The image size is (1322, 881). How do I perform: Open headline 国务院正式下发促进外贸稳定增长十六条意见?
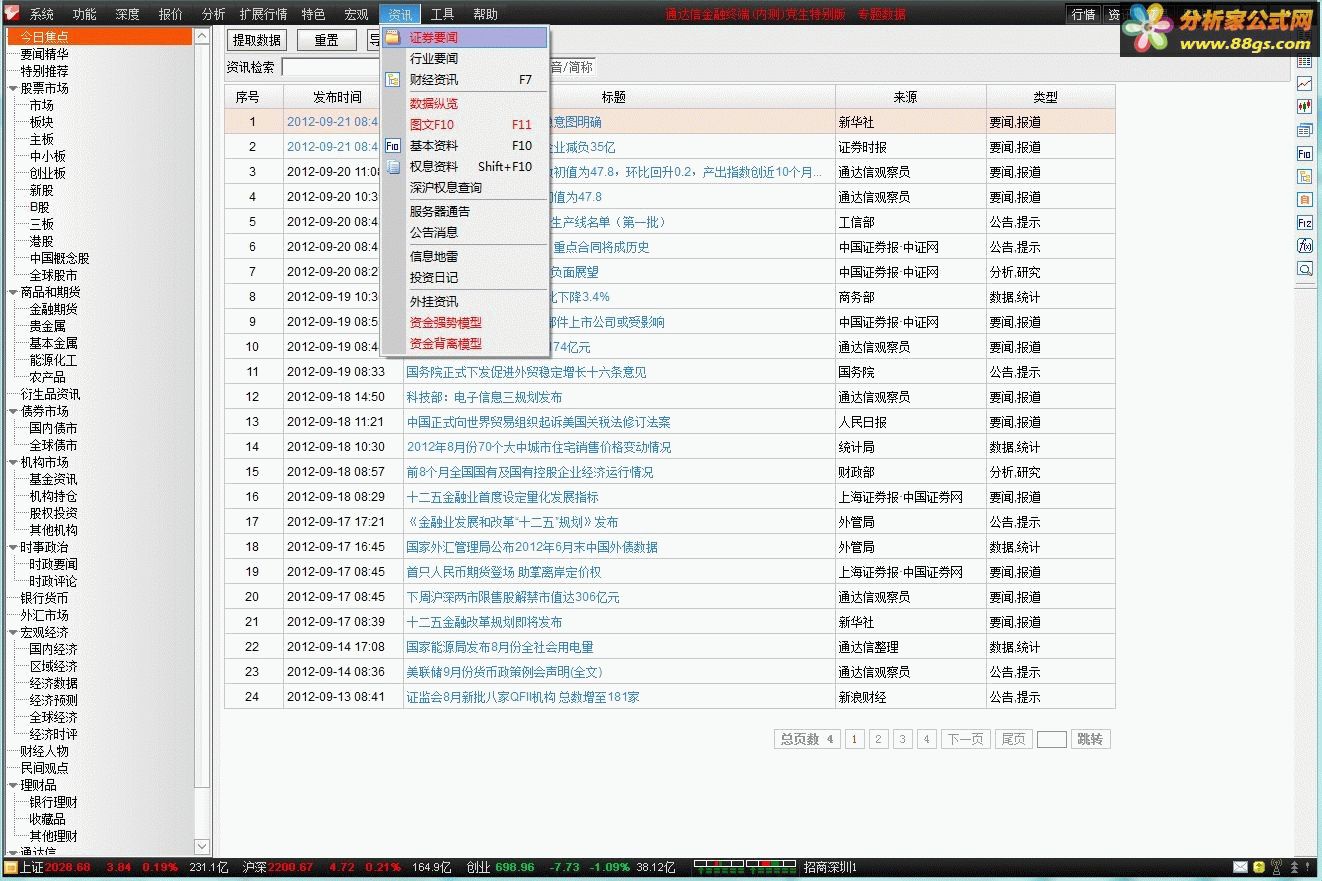coord(526,372)
